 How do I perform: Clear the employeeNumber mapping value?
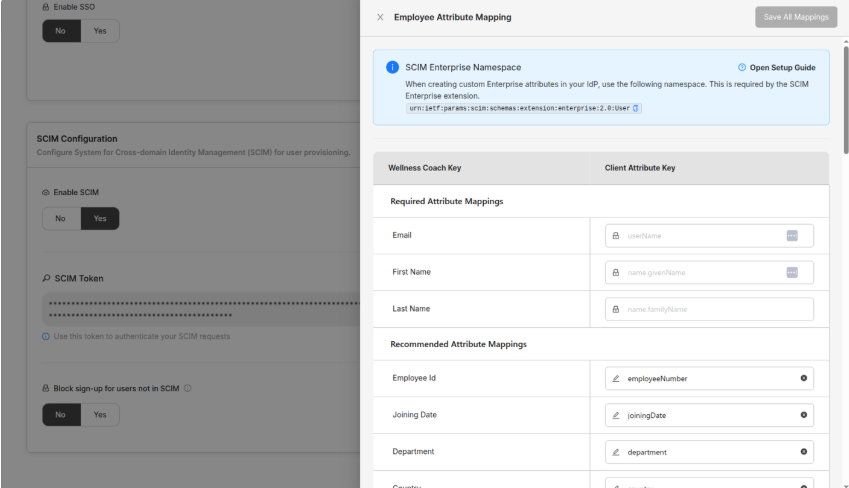(x=803, y=379)
